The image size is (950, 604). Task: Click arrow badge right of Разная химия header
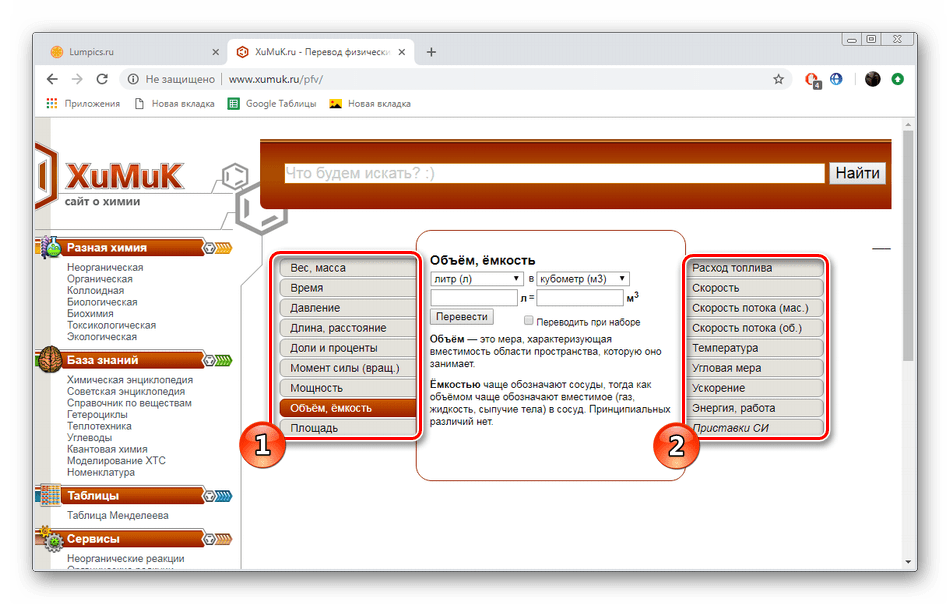point(217,248)
